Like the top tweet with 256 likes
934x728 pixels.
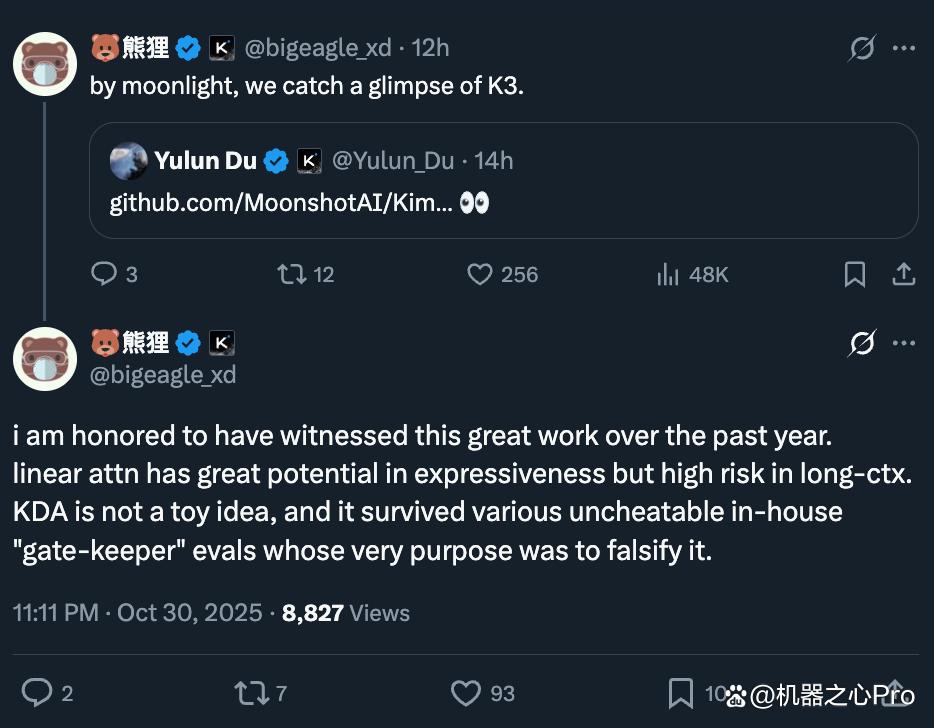[x=481, y=274]
